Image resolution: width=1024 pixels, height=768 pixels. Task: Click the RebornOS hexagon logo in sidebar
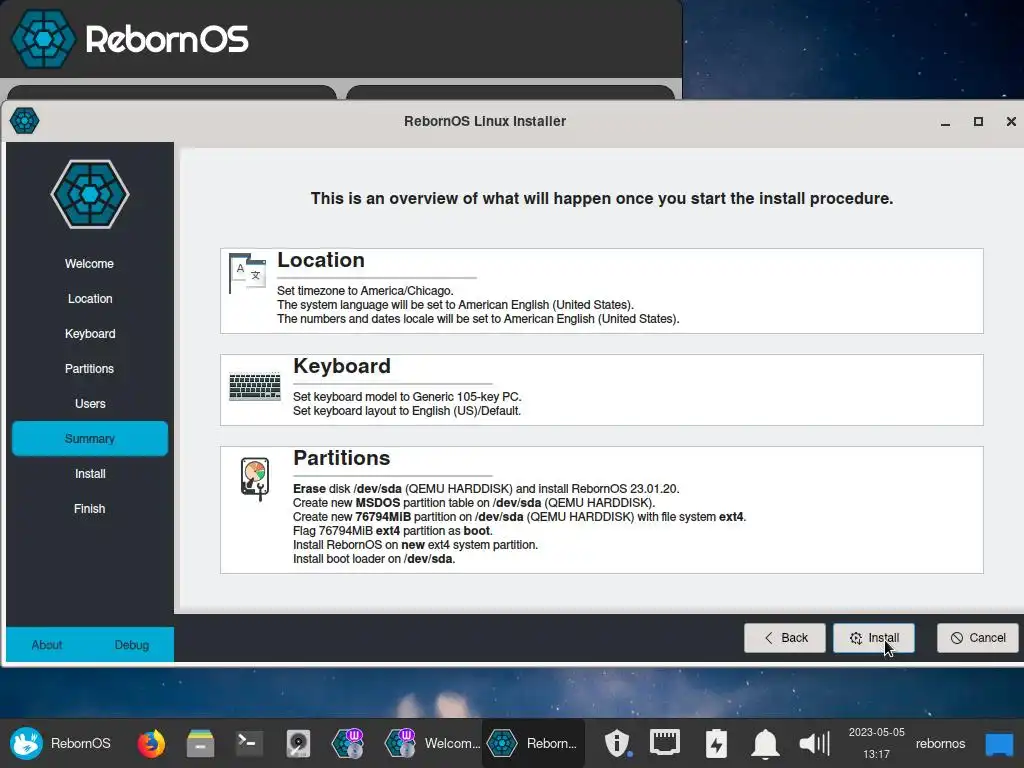90,194
